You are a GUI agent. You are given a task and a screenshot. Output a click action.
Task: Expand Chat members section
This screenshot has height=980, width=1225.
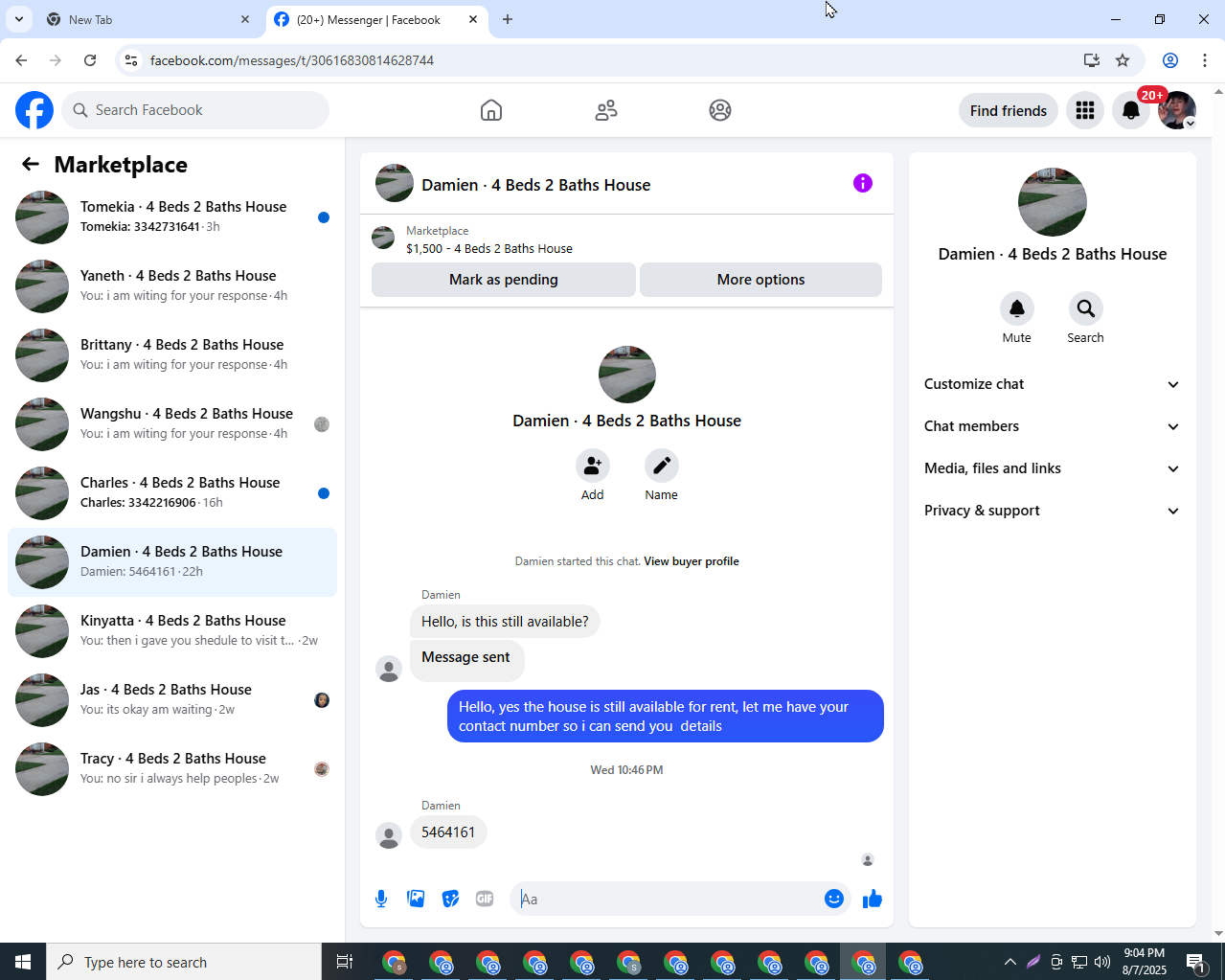click(x=1053, y=426)
